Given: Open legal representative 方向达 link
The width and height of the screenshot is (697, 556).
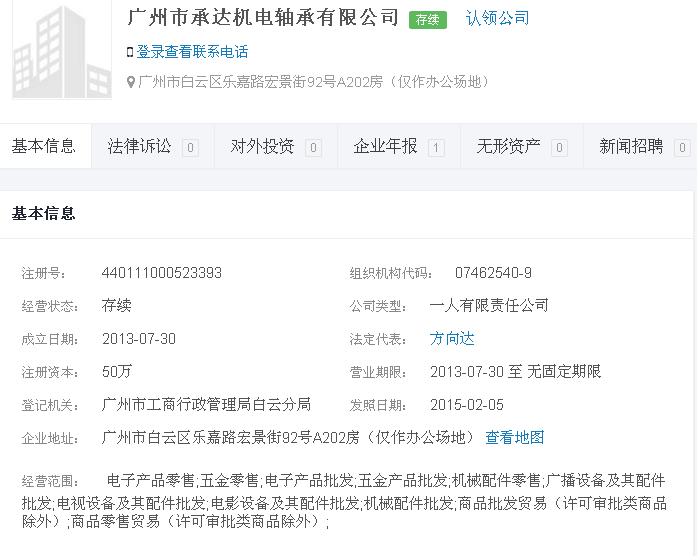Looking at the screenshot, I should coord(452,339).
